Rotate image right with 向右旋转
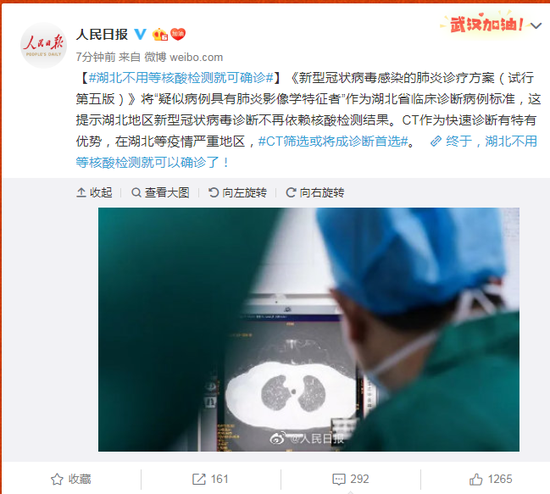The height and width of the screenshot is (494, 550). 315,192
